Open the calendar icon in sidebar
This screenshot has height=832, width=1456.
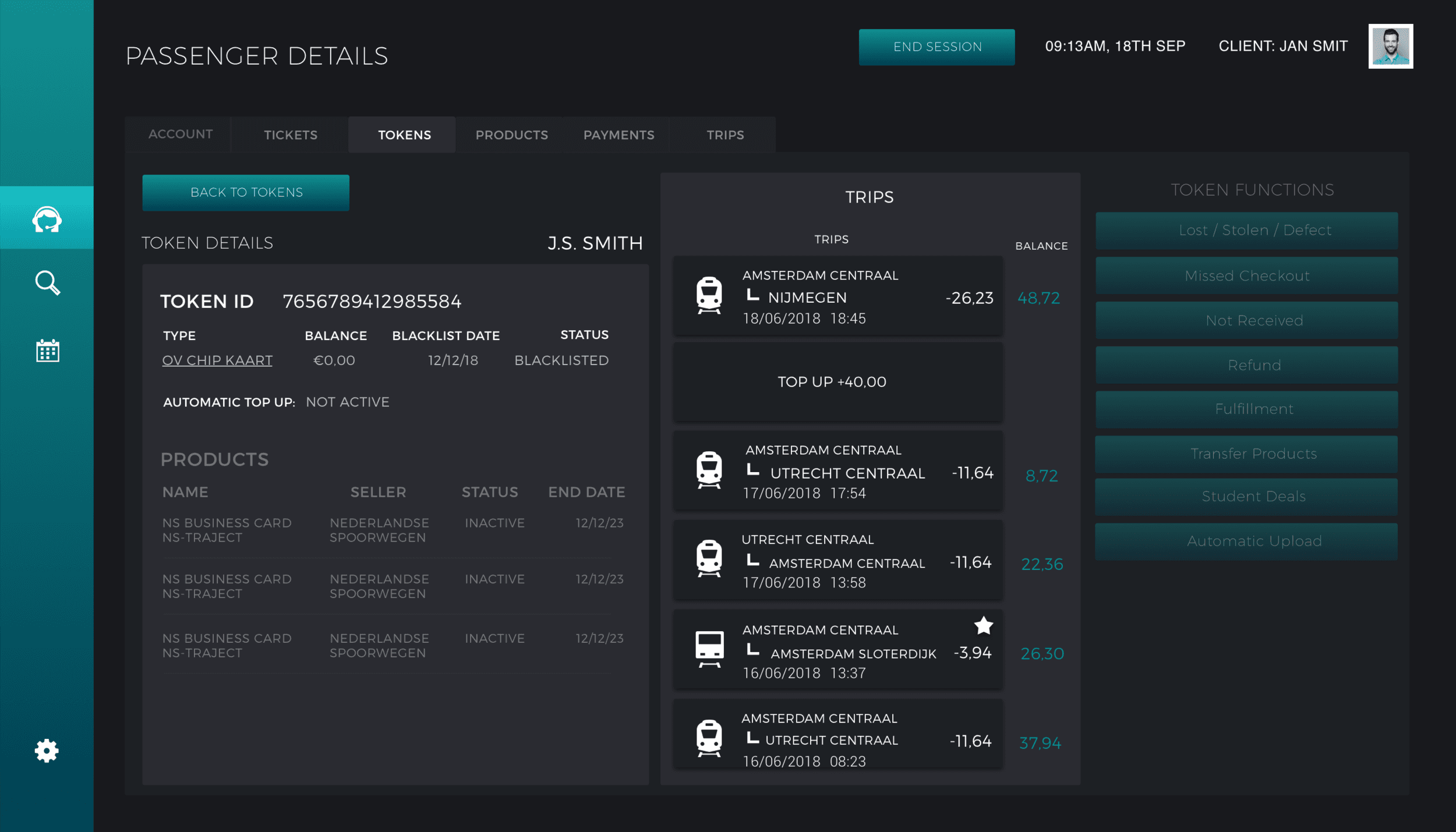47,350
